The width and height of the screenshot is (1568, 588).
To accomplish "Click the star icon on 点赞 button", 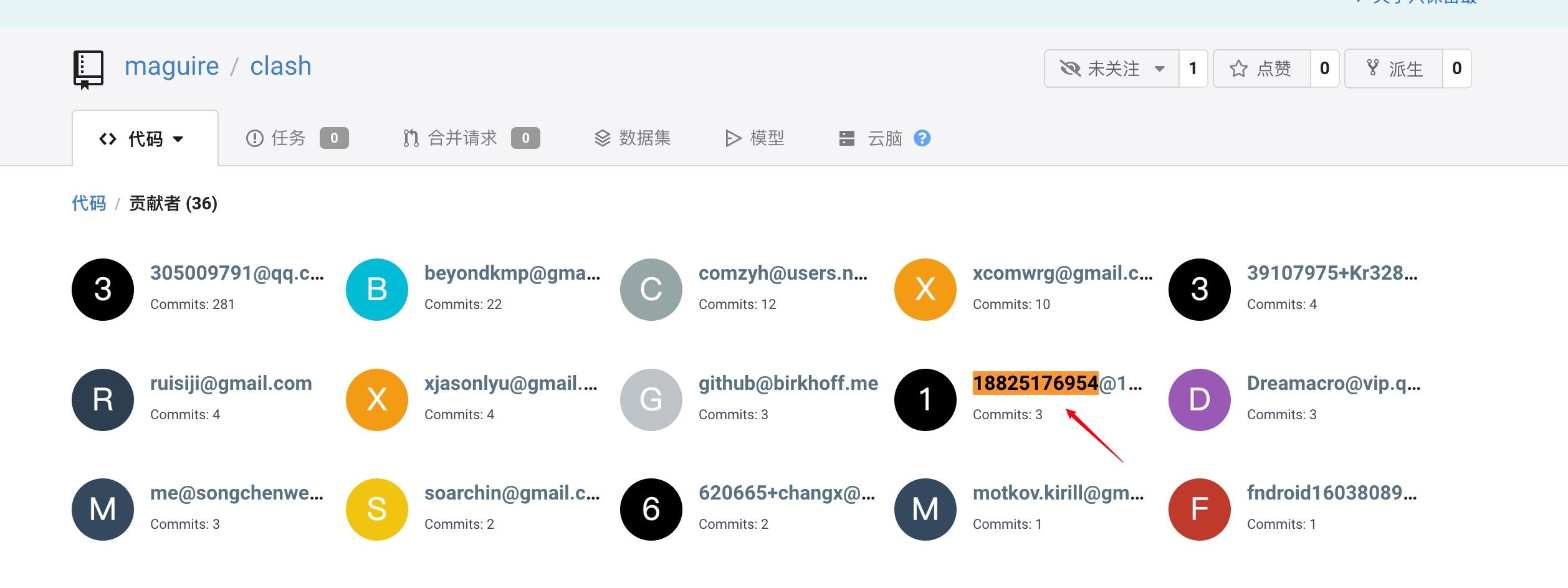I will click(x=1238, y=69).
